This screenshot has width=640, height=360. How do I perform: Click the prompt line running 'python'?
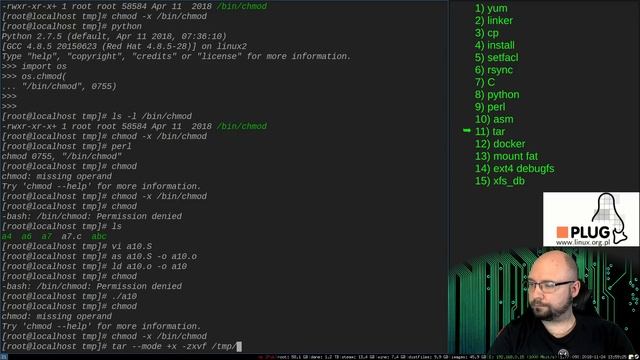[72, 26]
